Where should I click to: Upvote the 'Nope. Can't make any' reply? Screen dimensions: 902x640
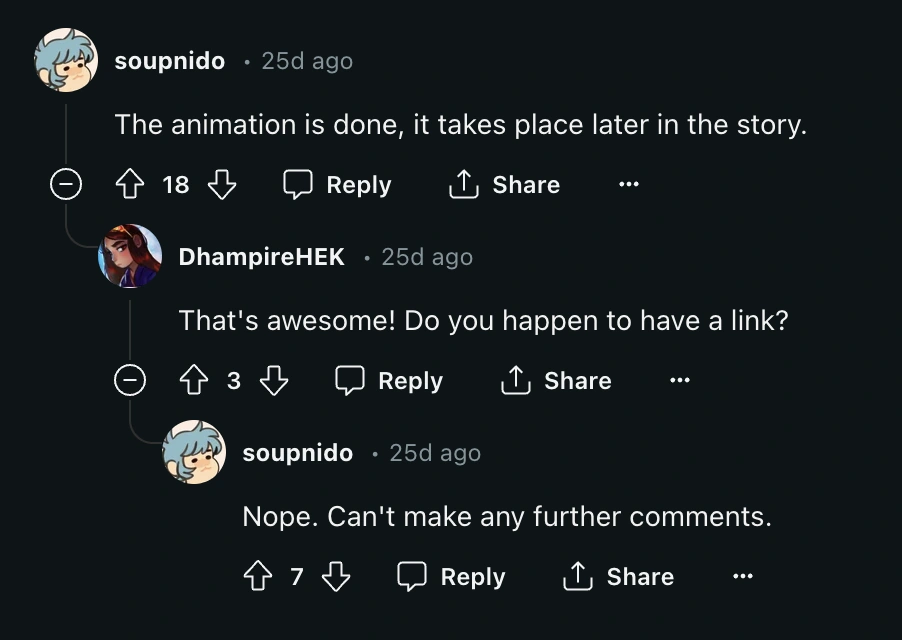[x=257, y=577]
